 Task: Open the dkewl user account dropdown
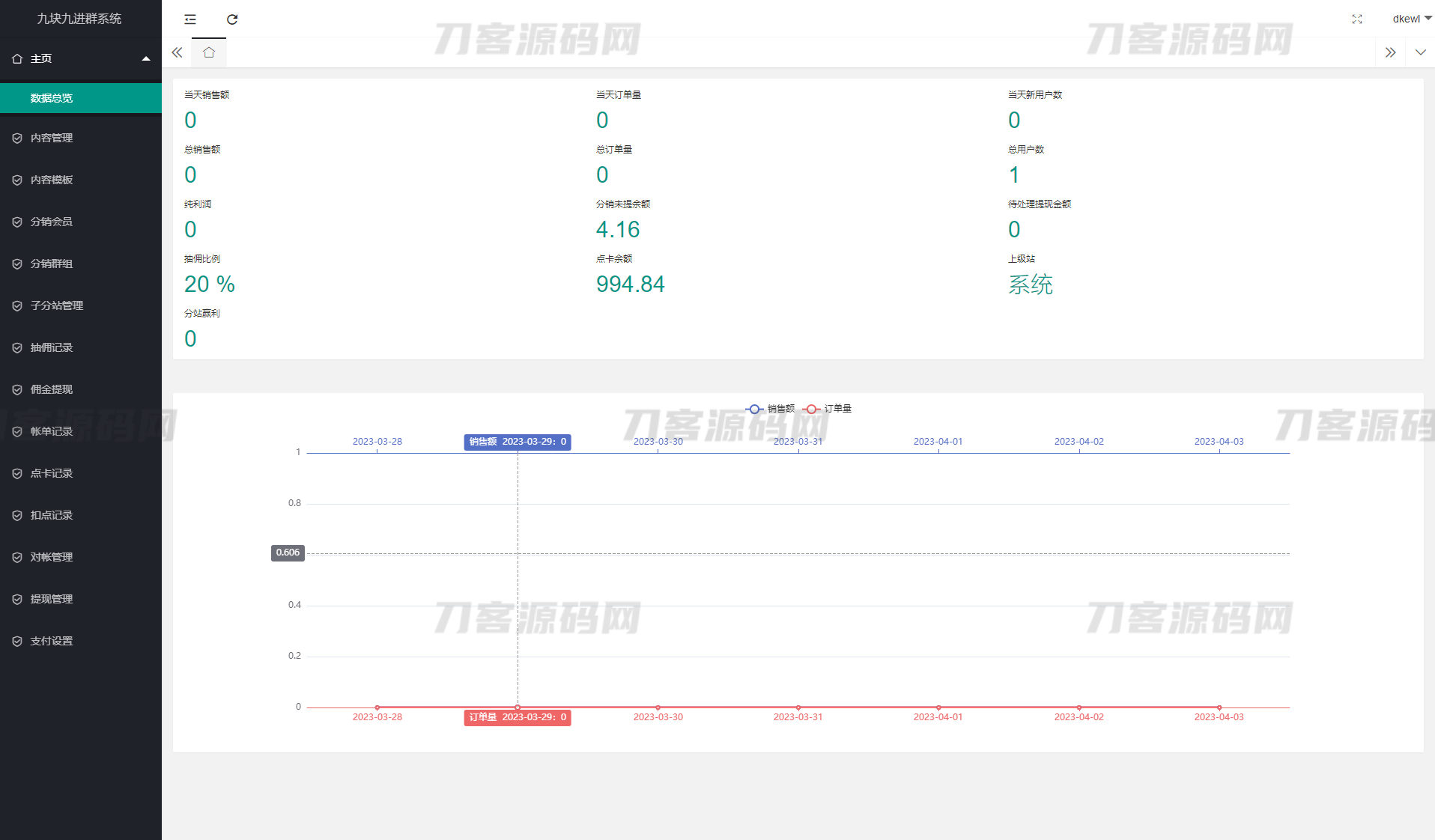pyautogui.click(x=1411, y=19)
